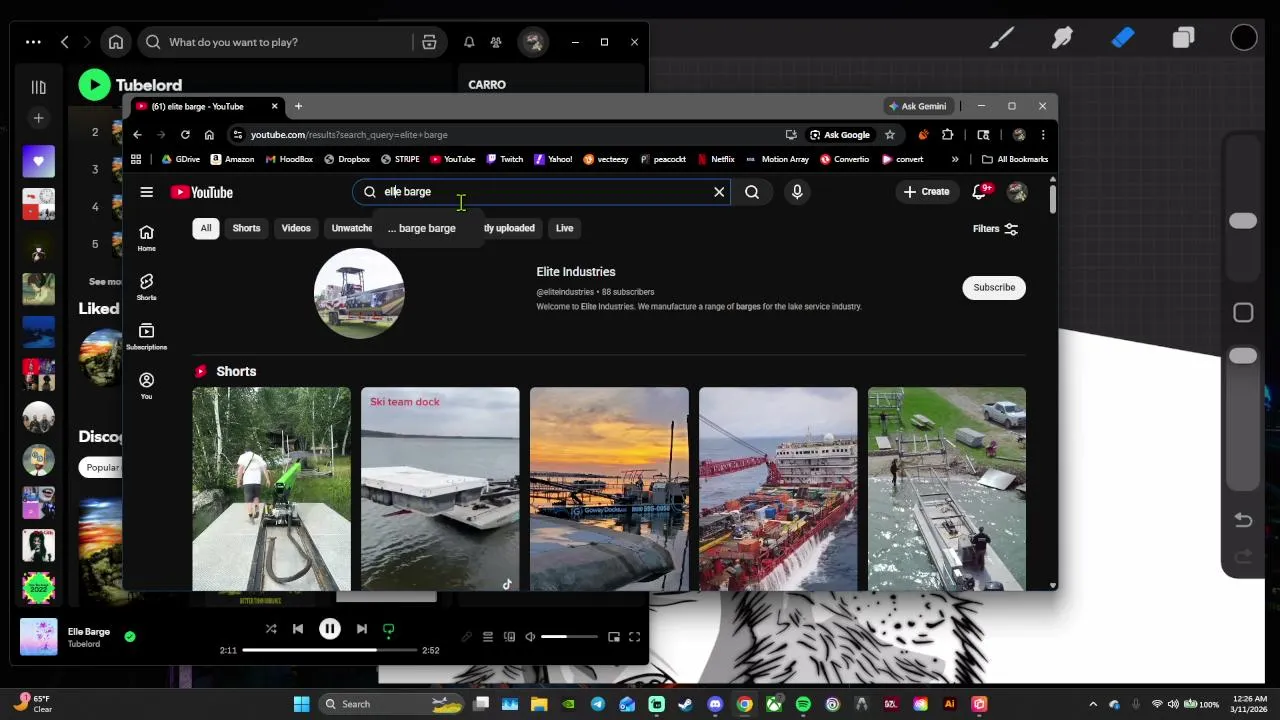Open All Bookmarks folder
Screen dimensions: 1280x720
[1015, 159]
